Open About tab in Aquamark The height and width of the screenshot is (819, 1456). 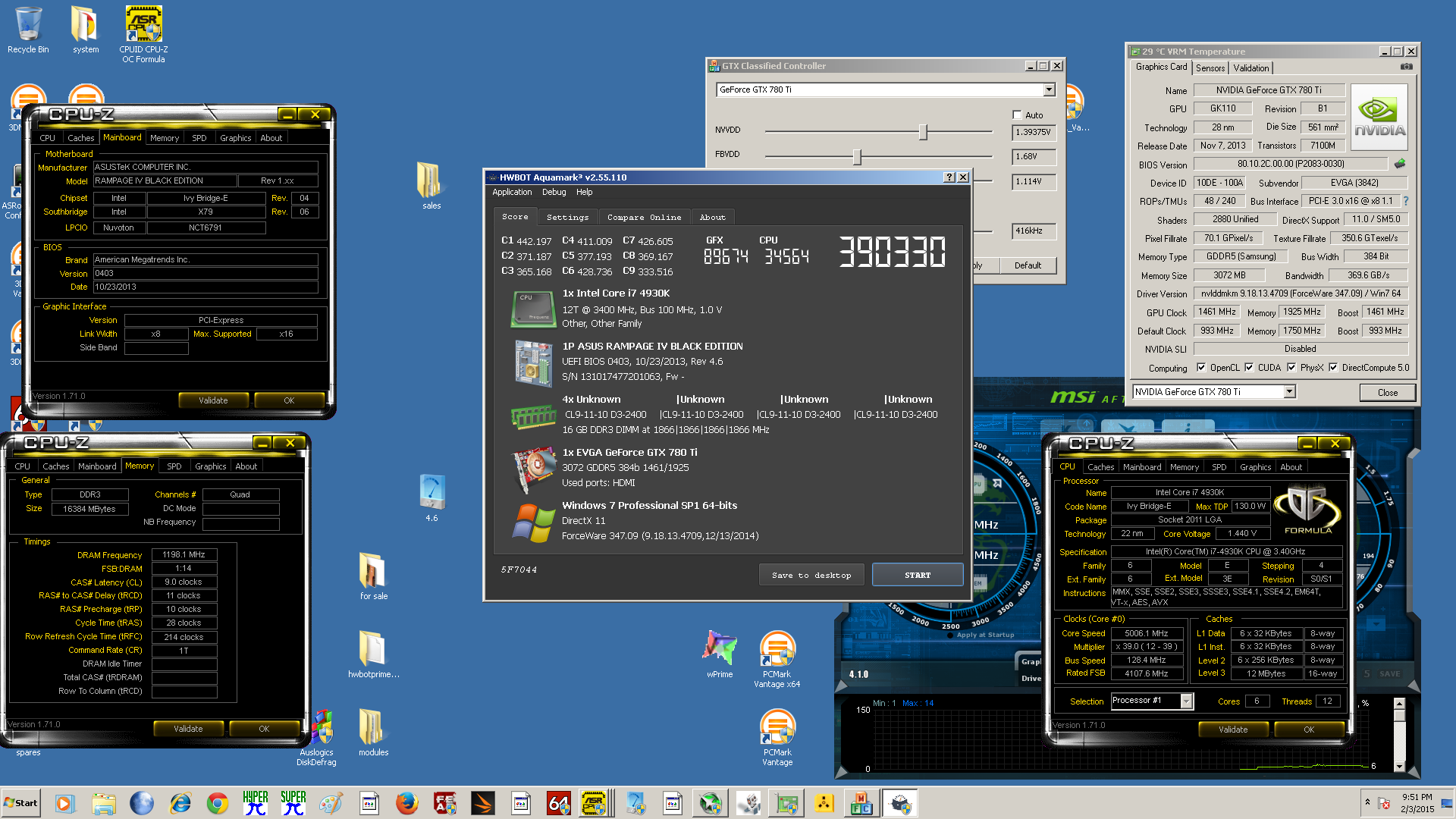point(712,218)
